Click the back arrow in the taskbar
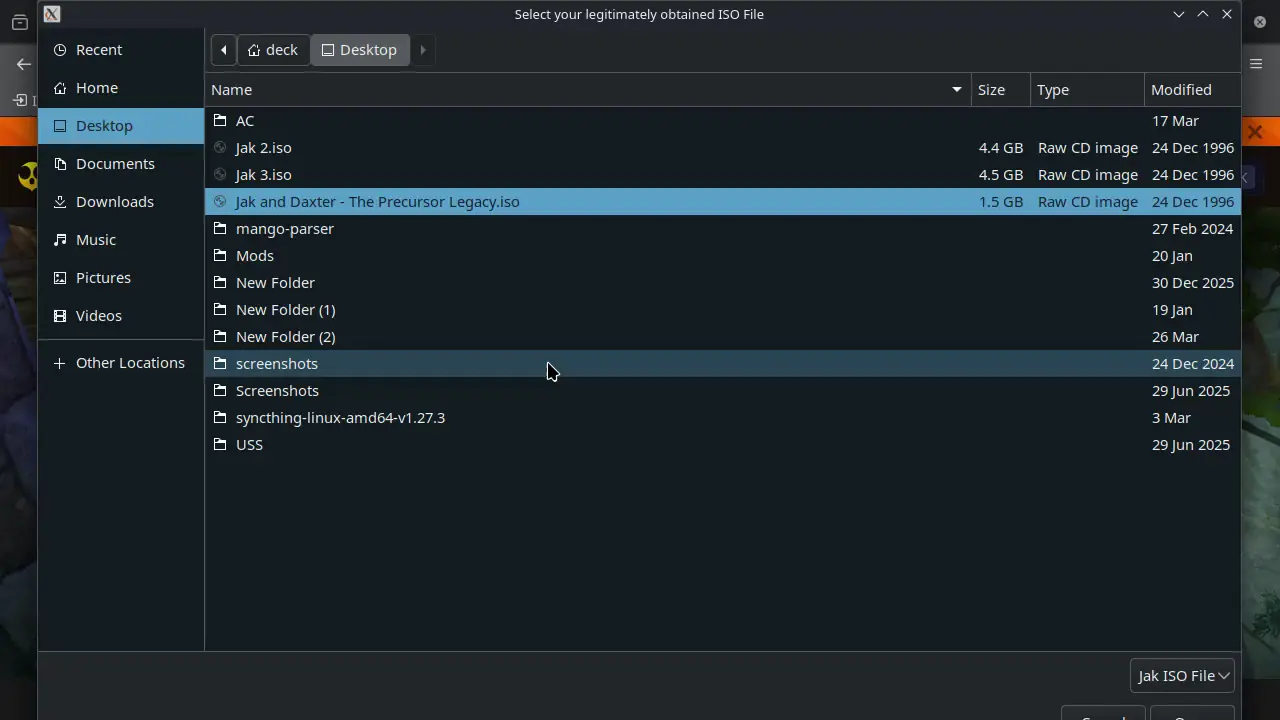 (x=22, y=64)
